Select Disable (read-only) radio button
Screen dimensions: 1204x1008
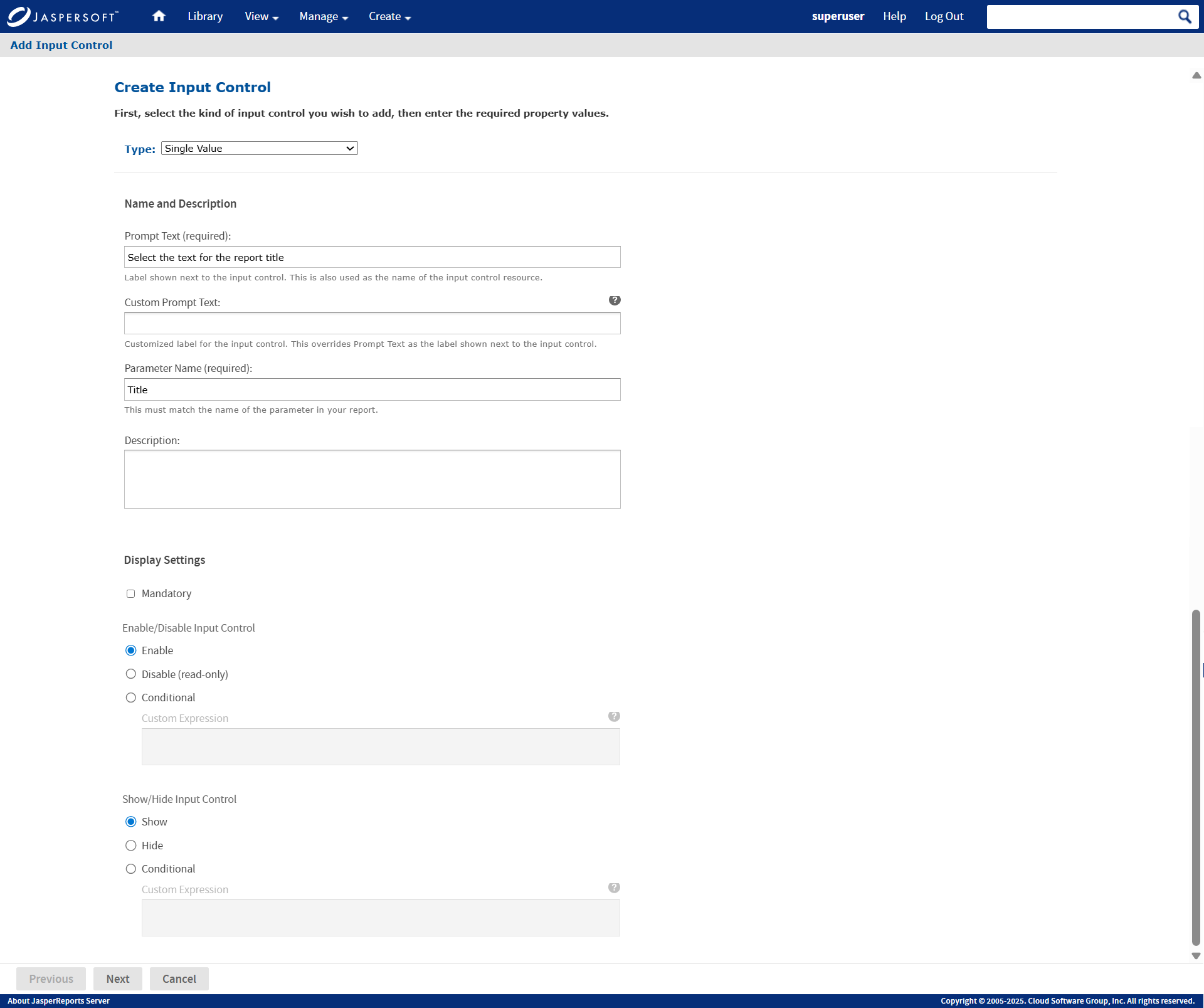pyautogui.click(x=130, y=674)
